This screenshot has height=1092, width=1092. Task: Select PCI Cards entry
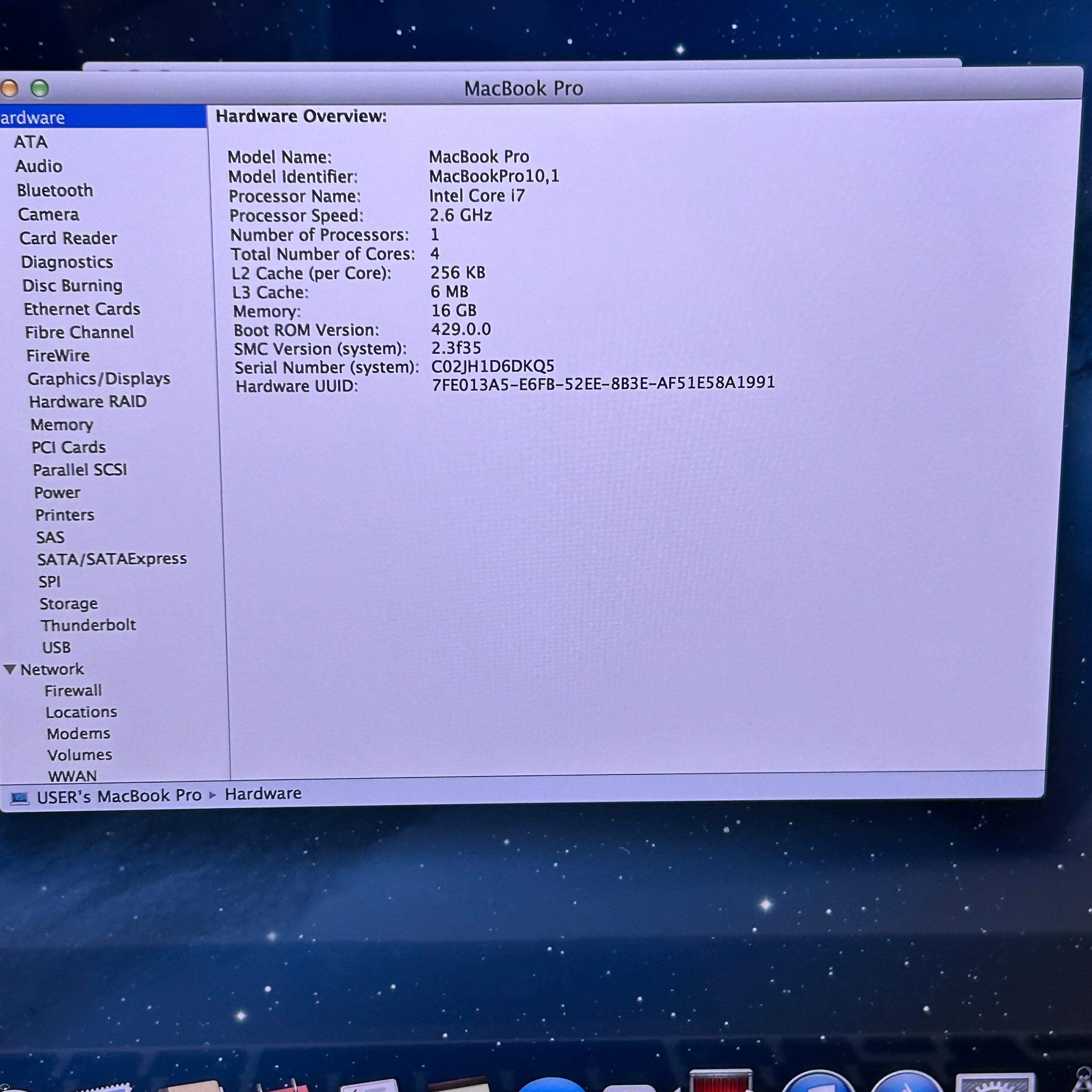68,448
